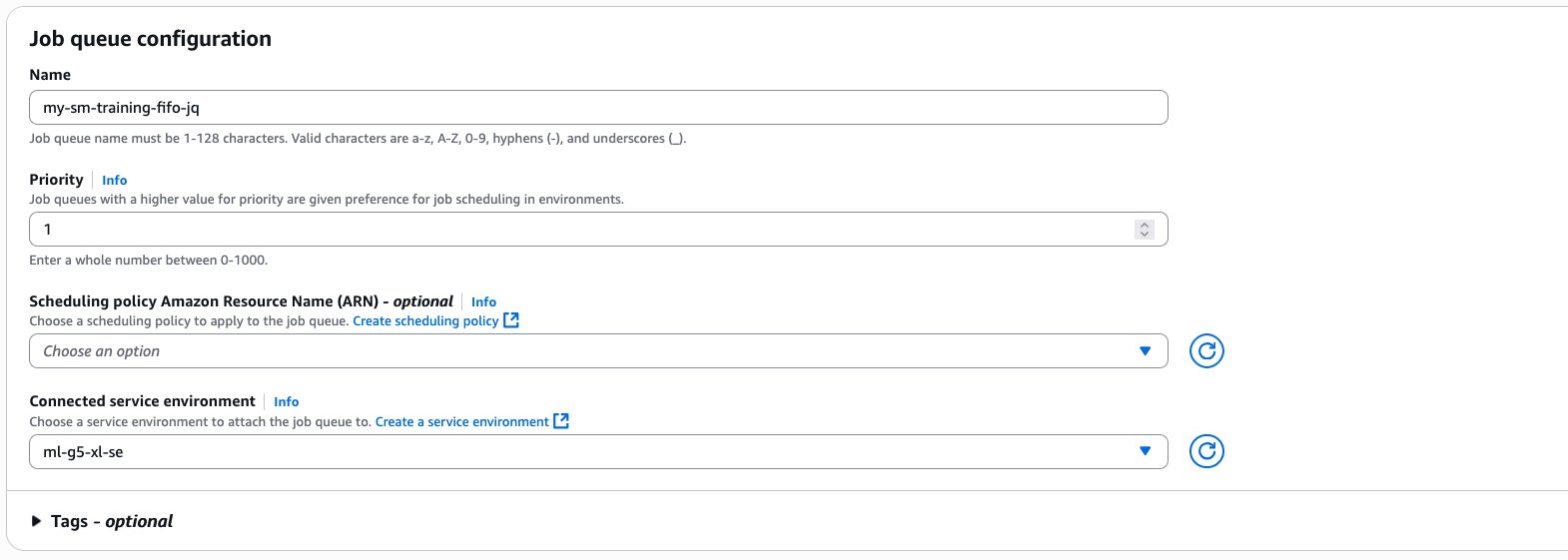Open the ml-g5-xl-se service environment dropdown
This screenshot has width=1568, height=560.
pyautogui.click(x=598, y=451)
